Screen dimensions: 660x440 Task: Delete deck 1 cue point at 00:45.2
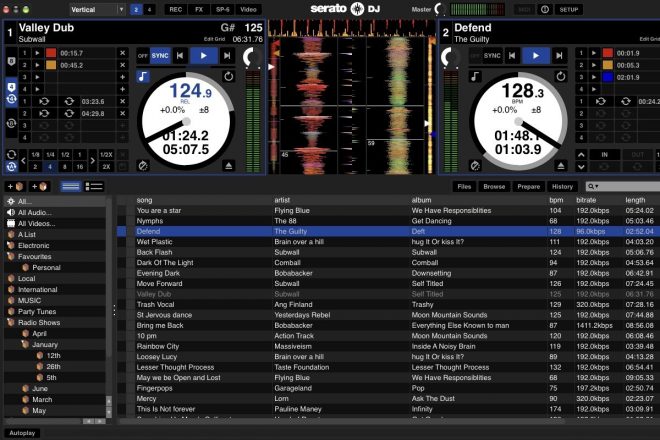coord(122,65)
